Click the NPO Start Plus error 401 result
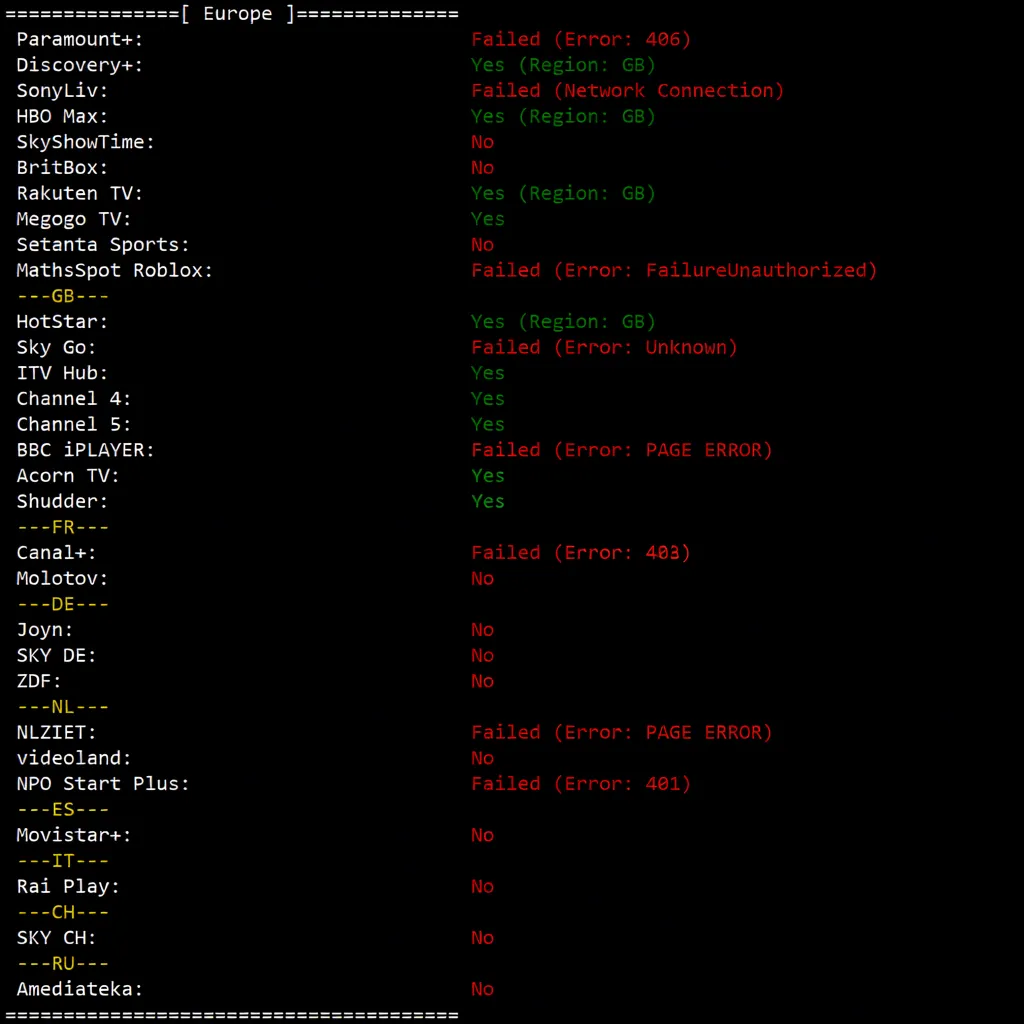The height and width of the screenshot is (1024, 1024). click(581, 784)
